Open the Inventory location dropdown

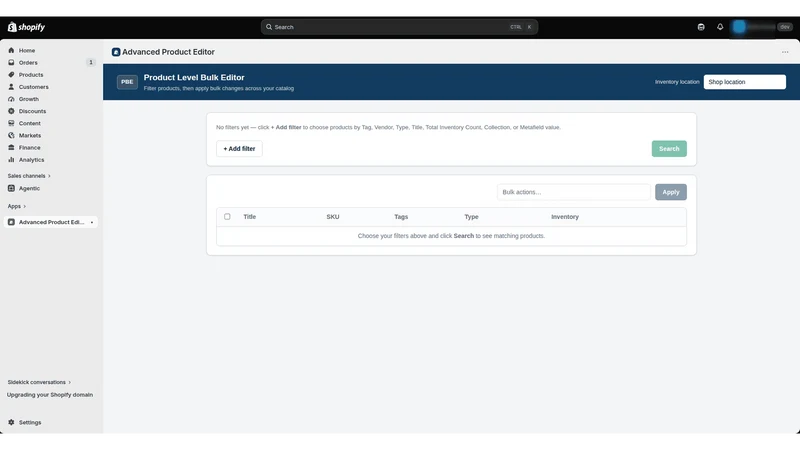point(744,82)
